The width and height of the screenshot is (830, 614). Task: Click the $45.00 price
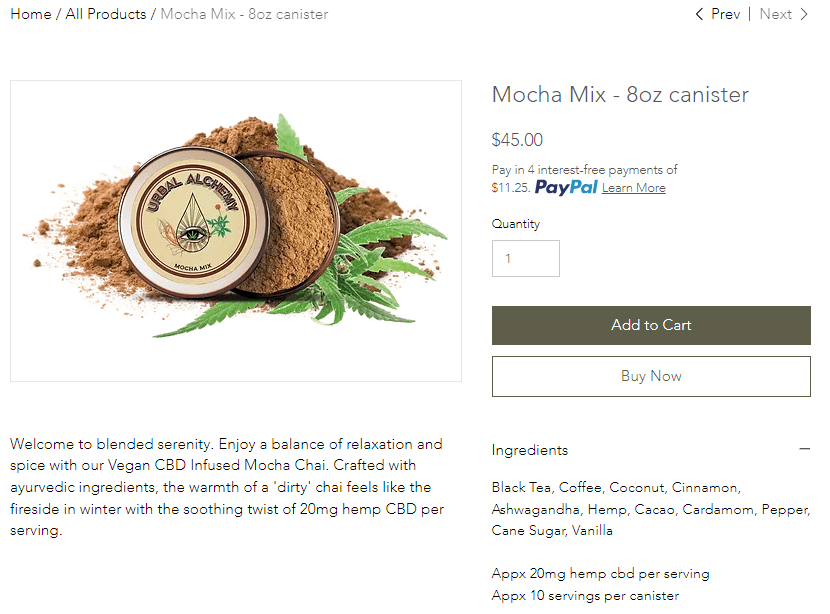[517, 140]
